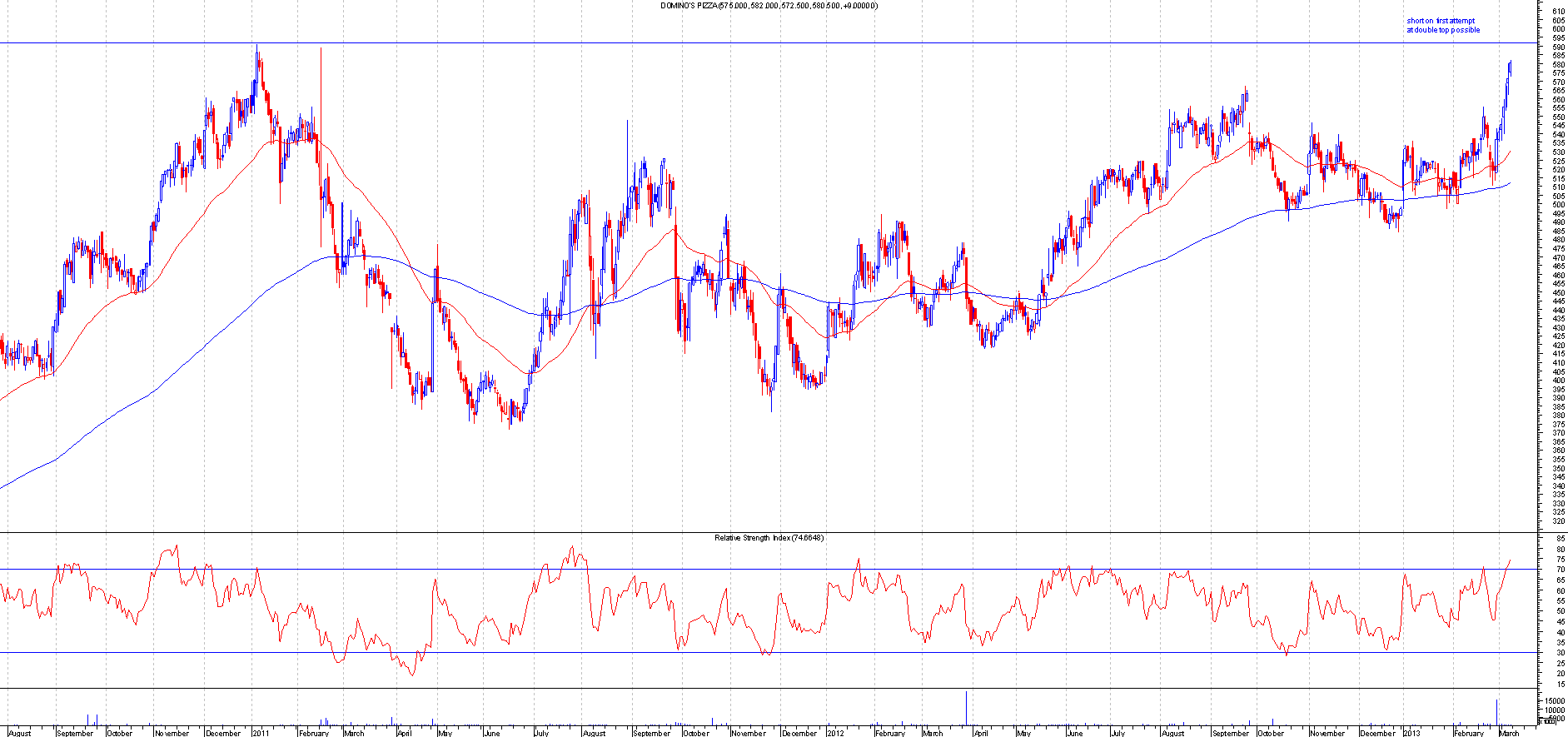Click the DOMINO'S PIZZA chart title
This screenshot has height=737, width=1568.
[x=769, y=6]
